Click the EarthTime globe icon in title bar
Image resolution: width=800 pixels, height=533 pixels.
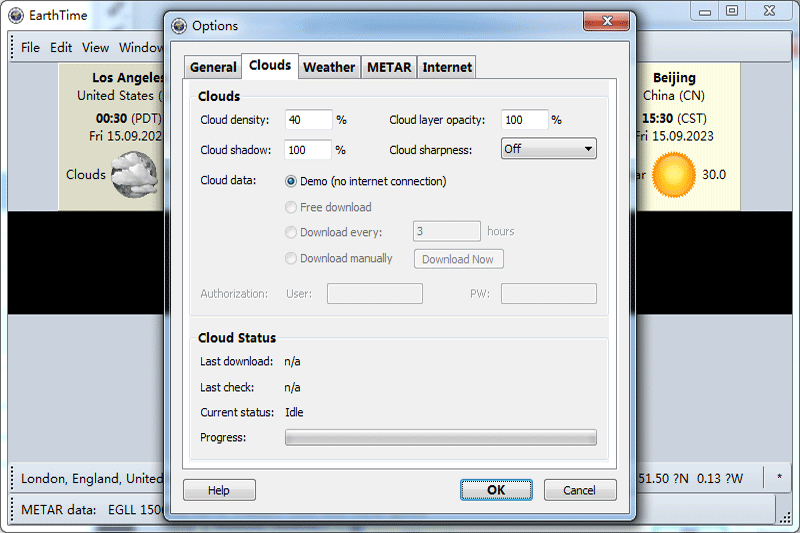click(16, 15)
